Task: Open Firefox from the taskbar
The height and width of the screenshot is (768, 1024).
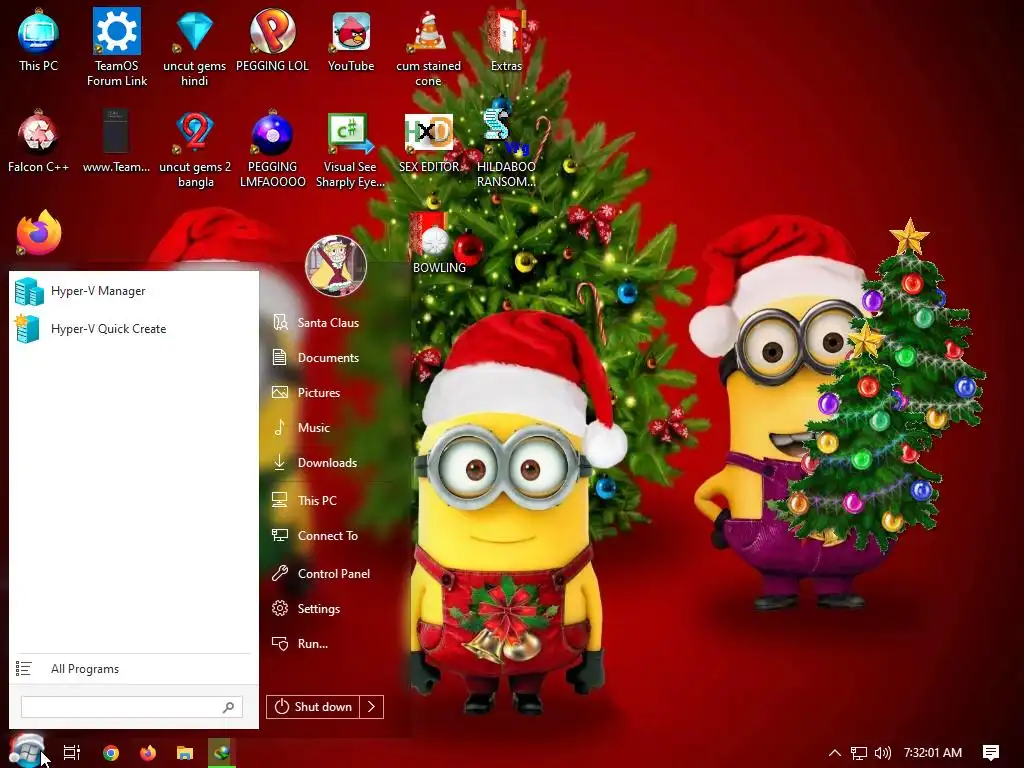Action: pos(148,752)
